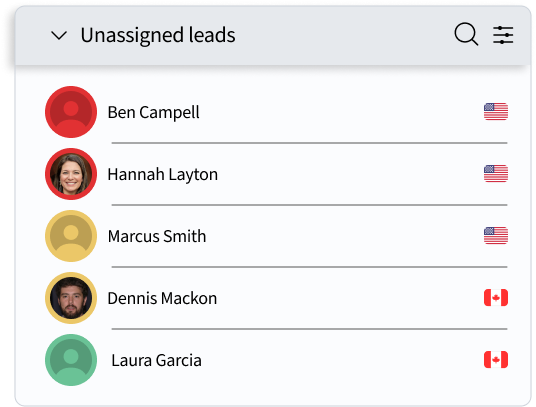Open Hannah Layton's profile photo
This screenshot has width=536, height=407.
tap(71, 174)
